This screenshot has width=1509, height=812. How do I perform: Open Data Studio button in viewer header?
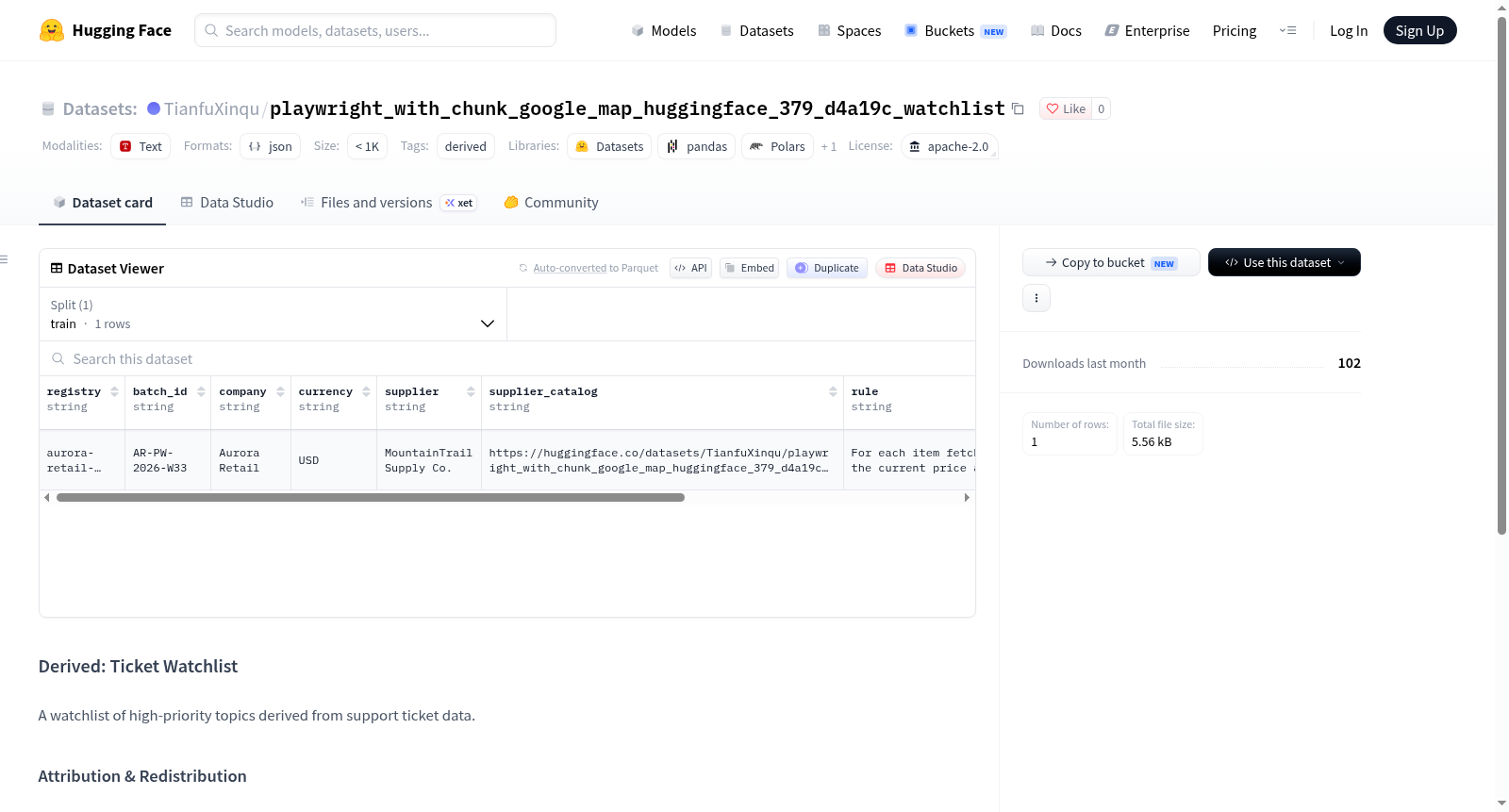pos(920,268)
